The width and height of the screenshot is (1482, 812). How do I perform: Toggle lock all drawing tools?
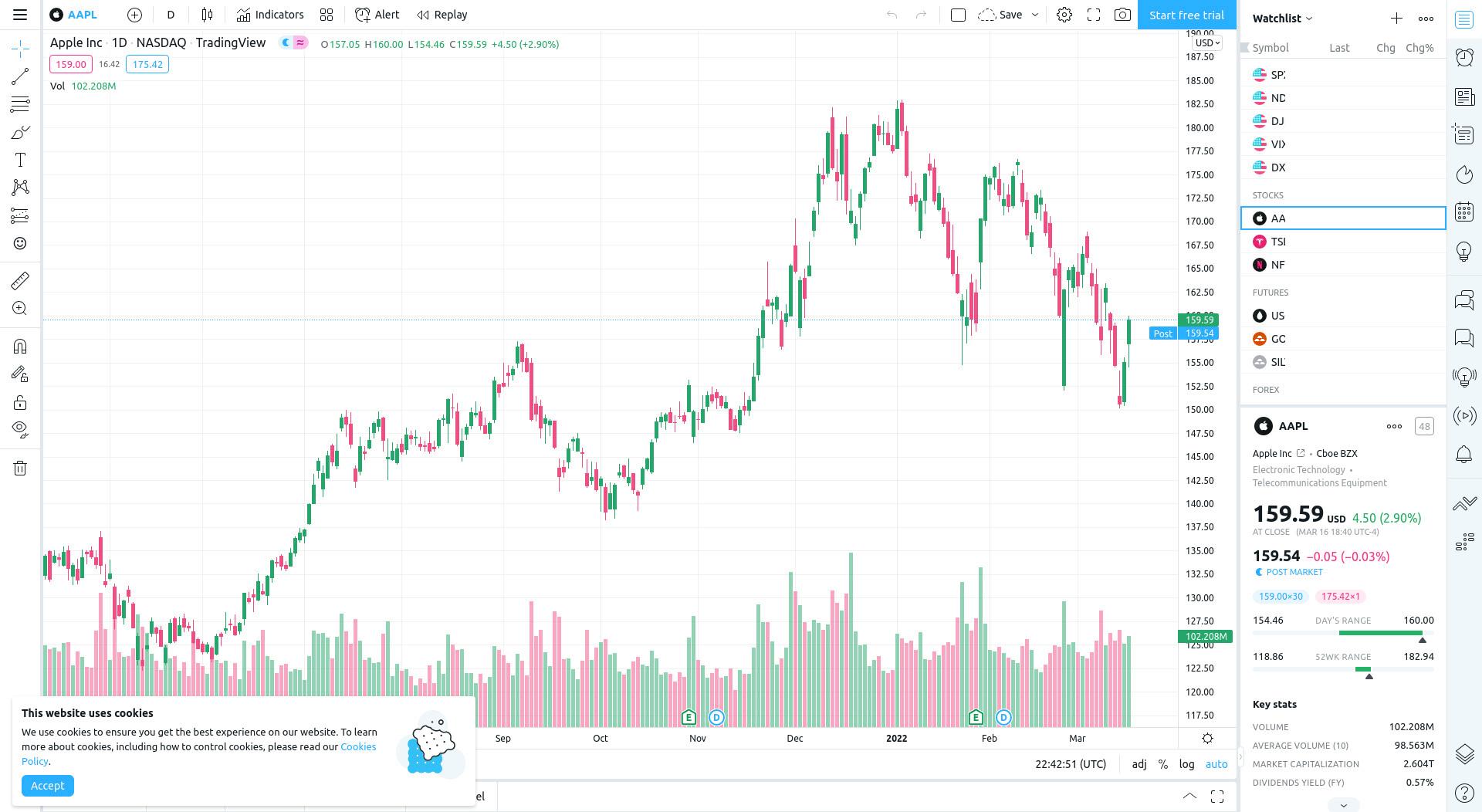click(x=20, y=402)
